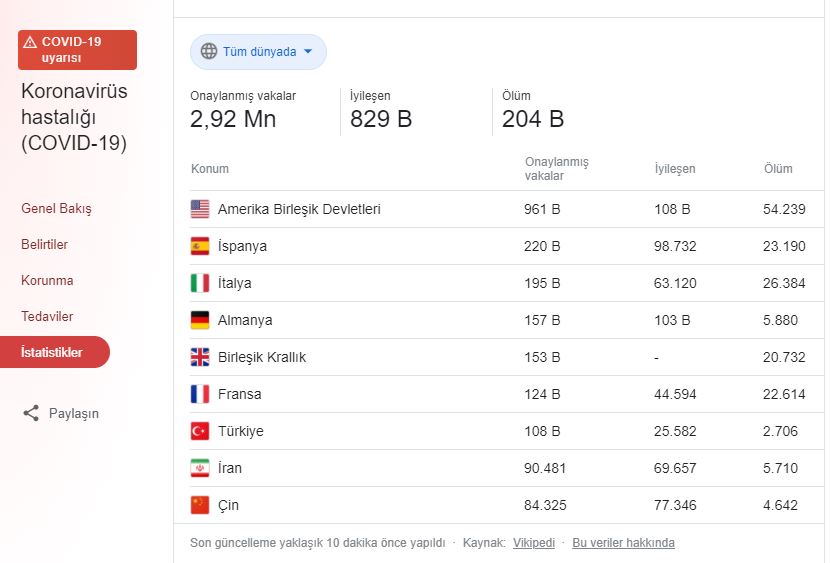Image resolution: width=830 pixels, height=563 pixels.
Task: Select the İstatistikler tab
Action: click(x=53, y=353)
